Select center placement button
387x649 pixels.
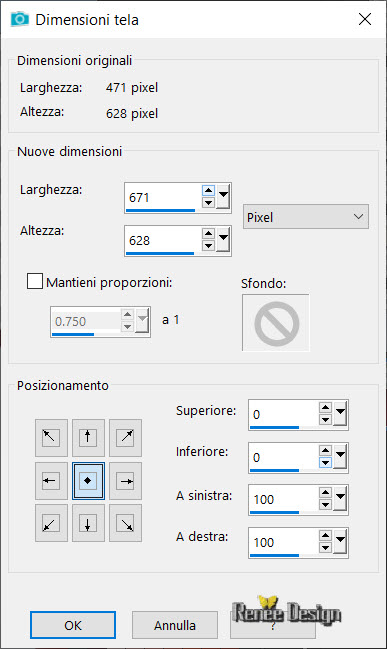coord(88,481)
